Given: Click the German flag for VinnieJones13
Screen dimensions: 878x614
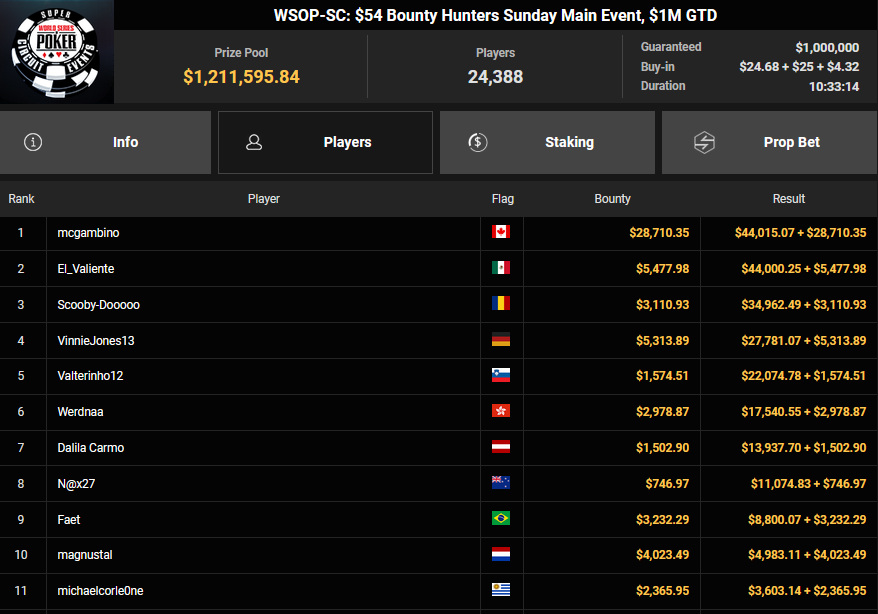Looking at the screenshot, I should tap(501, 340).
